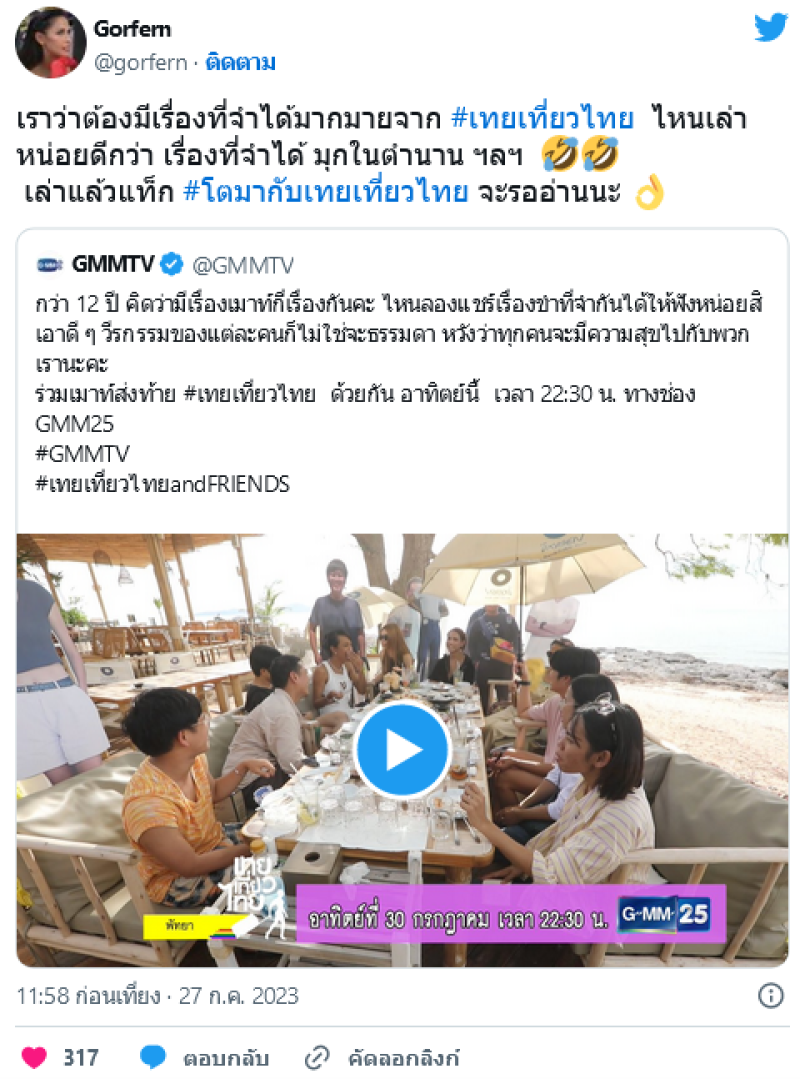Click the Twitter bird logo

(770, 28)
